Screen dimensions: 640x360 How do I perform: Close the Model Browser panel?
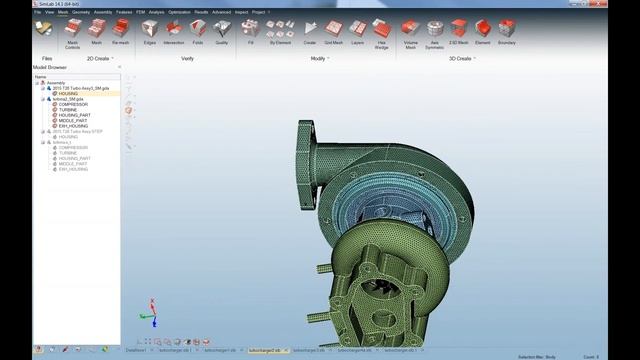pos(119,67)
